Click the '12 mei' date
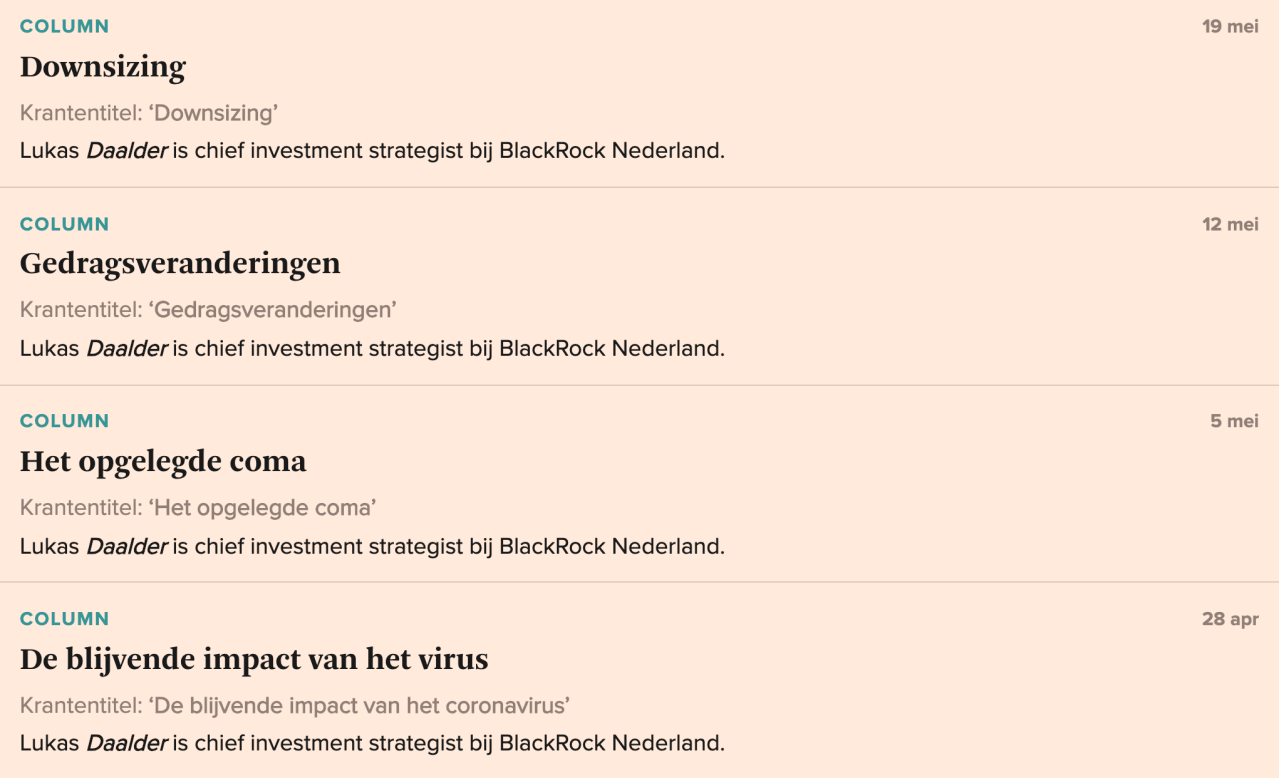The image size is (1279, 778). [1230, 224]
